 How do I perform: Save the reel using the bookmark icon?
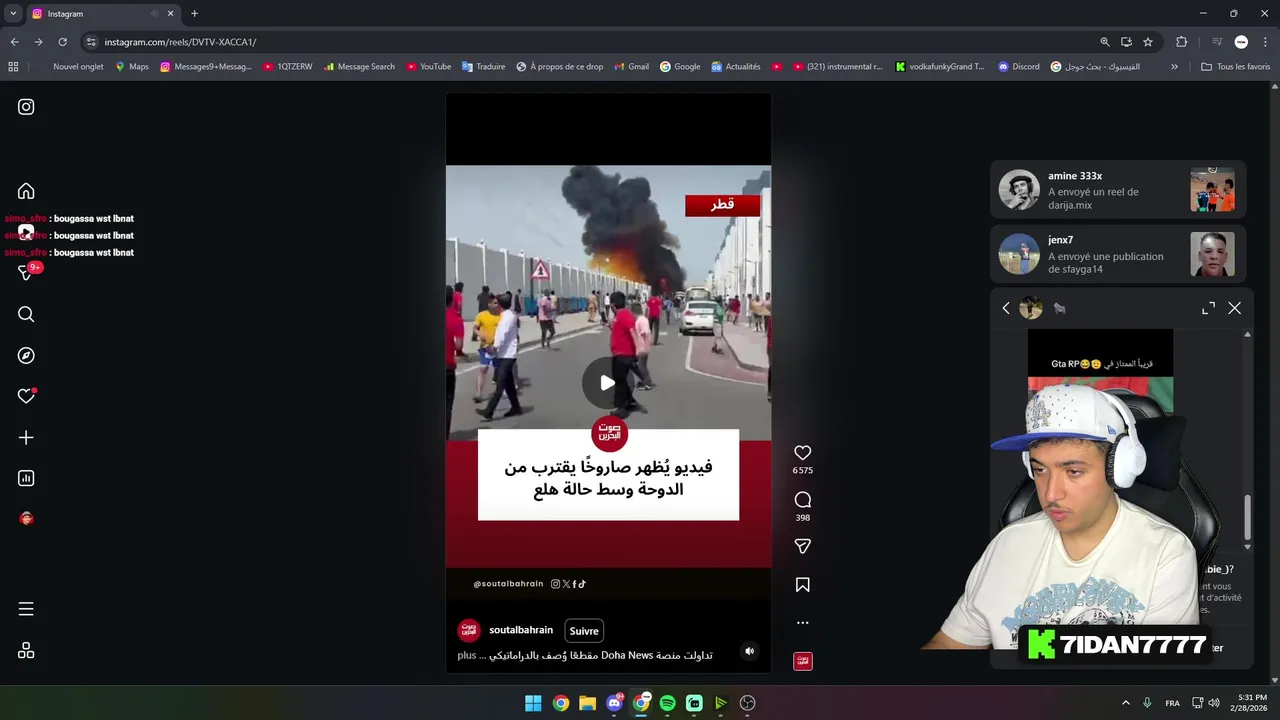click(x=802, y=585)
